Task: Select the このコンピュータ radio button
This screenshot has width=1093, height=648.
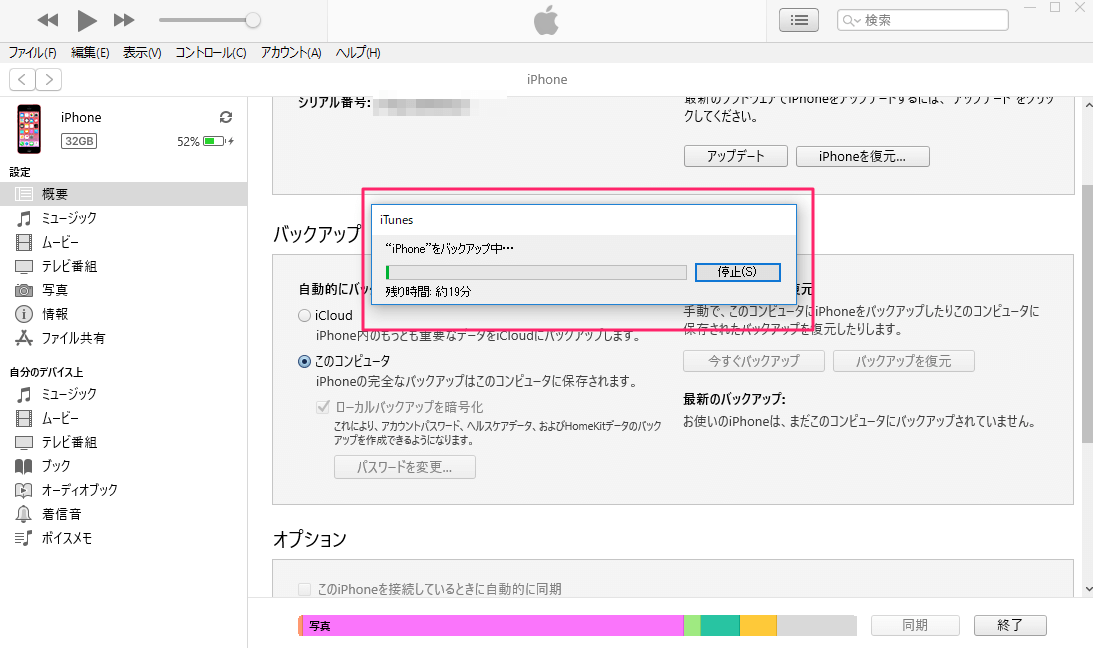Action: tap(305, 361)
